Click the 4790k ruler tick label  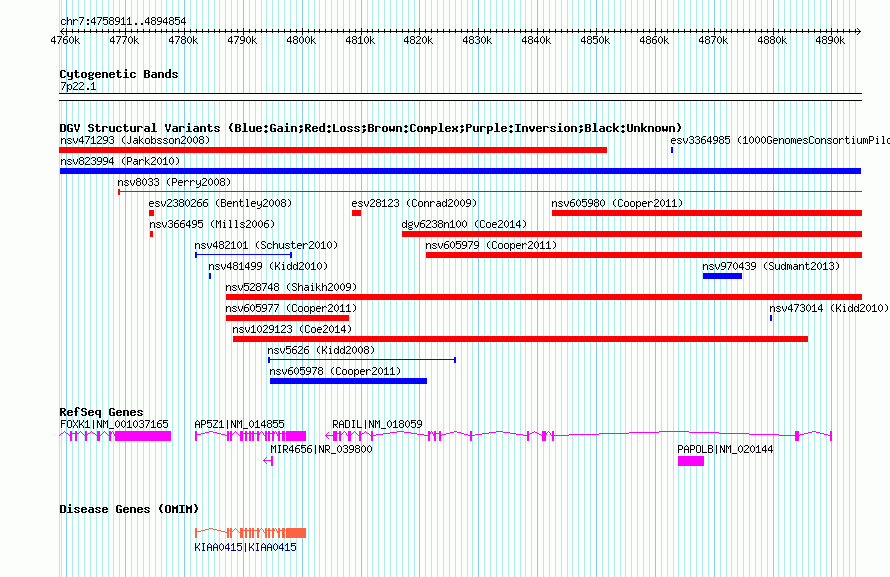242,41
